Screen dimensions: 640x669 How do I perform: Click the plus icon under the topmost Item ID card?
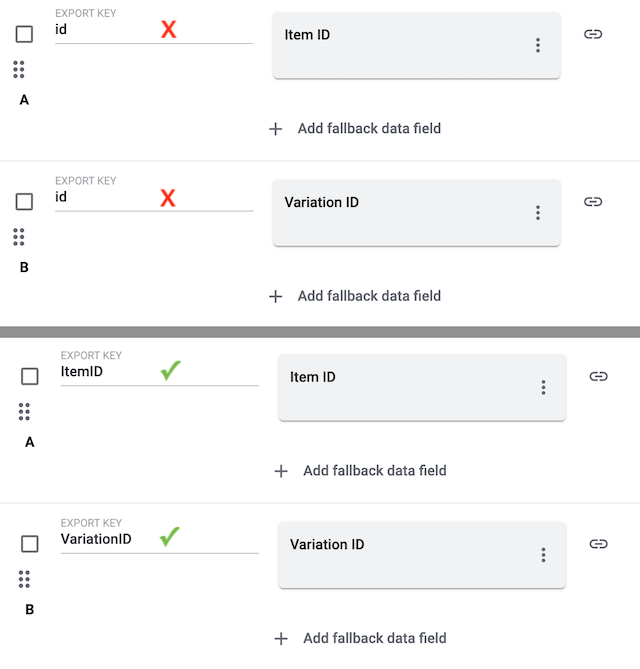276,128
